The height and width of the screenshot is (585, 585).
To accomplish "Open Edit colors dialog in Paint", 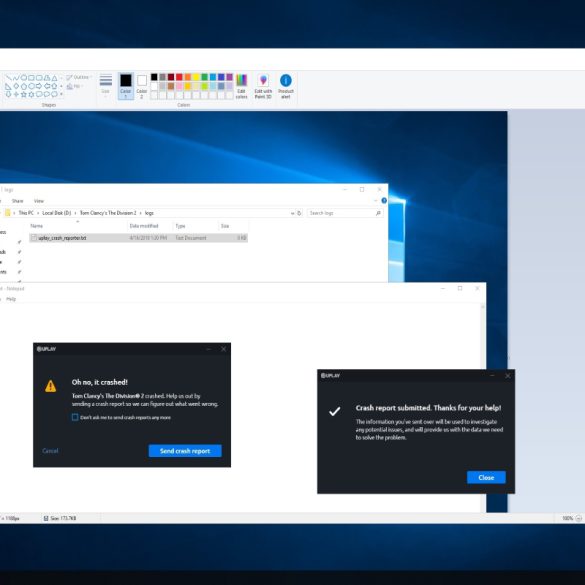I will point(241,86).
